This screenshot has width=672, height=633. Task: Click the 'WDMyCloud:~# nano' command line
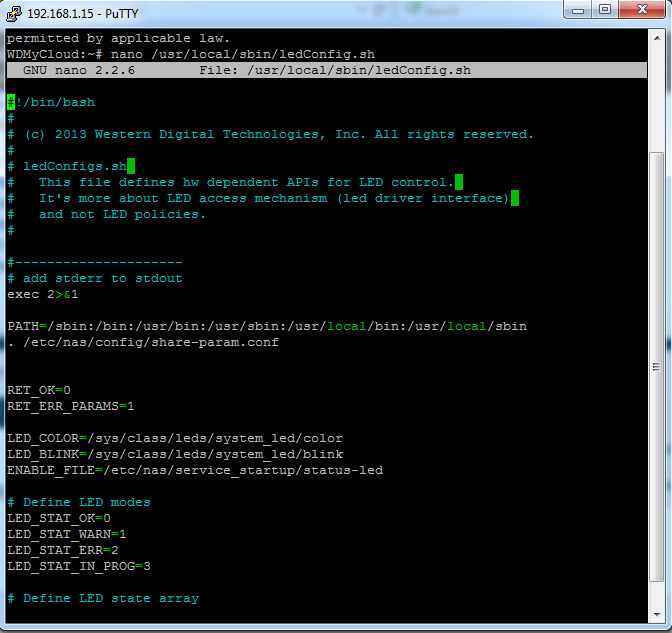click(191, 54)
